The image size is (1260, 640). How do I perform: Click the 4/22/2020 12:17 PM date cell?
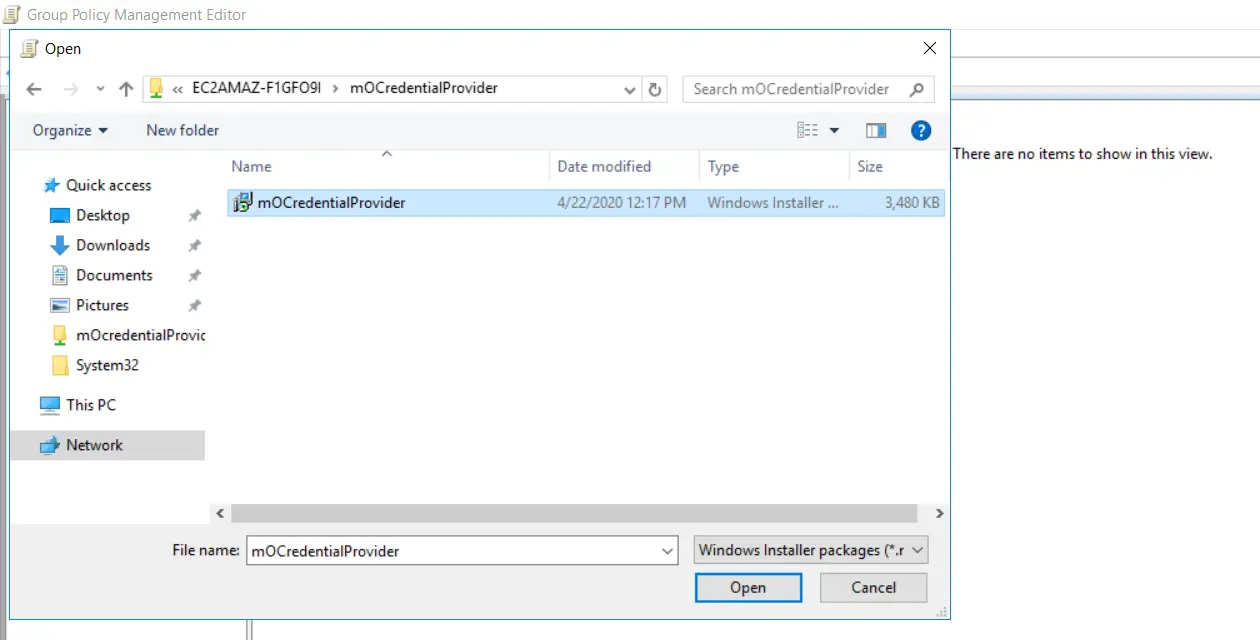point(621,202)
